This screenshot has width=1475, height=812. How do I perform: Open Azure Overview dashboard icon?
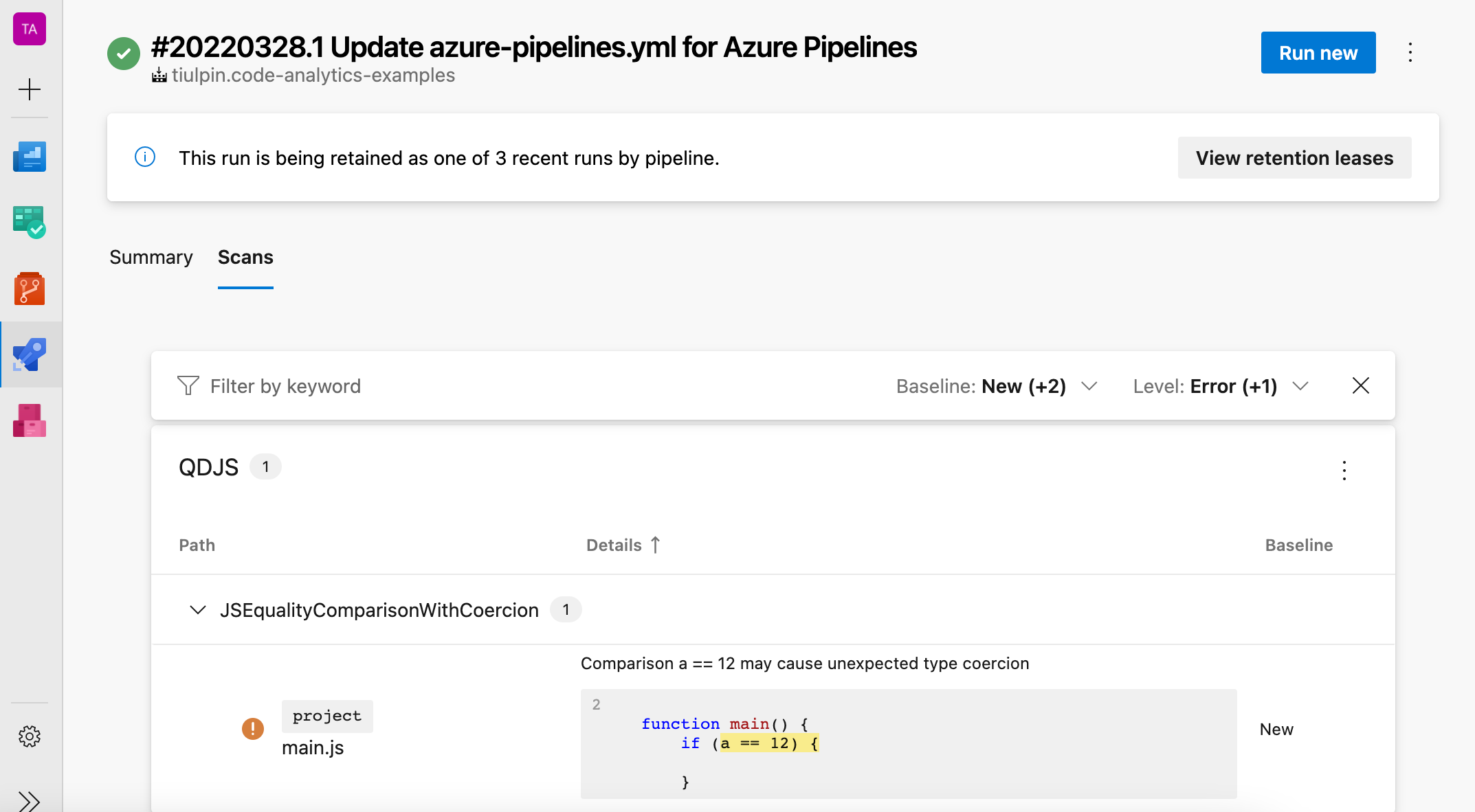tap(30, 157)
